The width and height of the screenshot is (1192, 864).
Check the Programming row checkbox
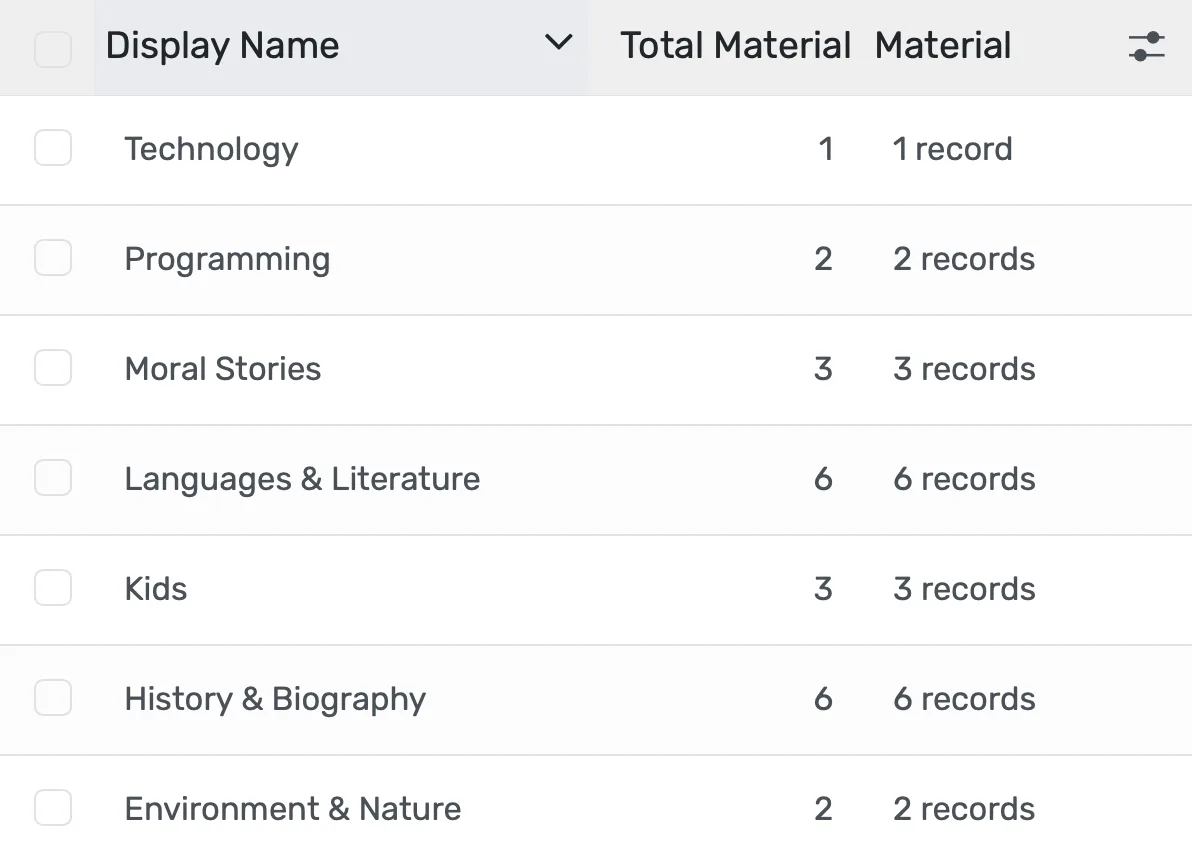pos(52,258)
